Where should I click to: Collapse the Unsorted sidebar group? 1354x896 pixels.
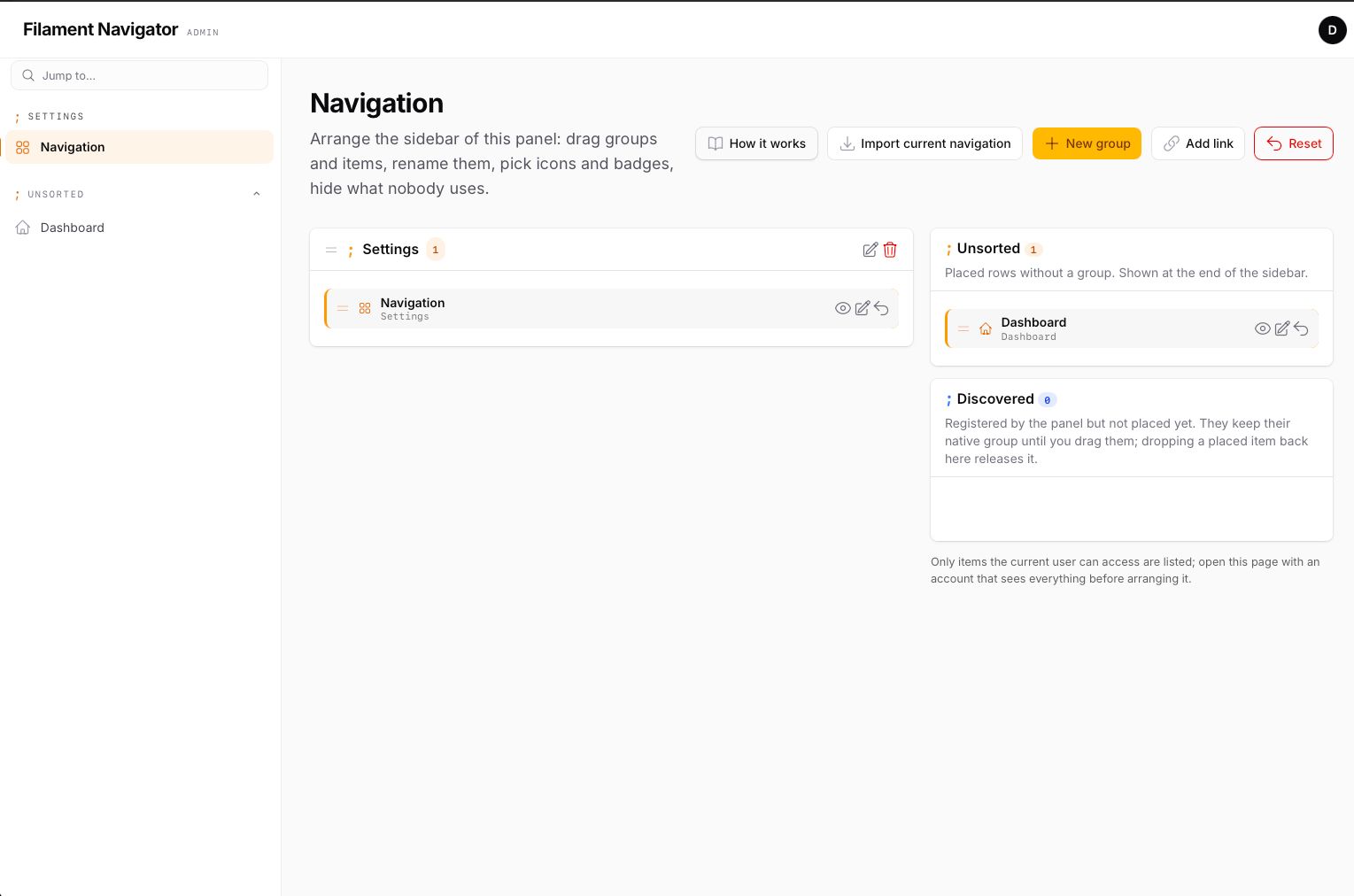pos(257,194)
